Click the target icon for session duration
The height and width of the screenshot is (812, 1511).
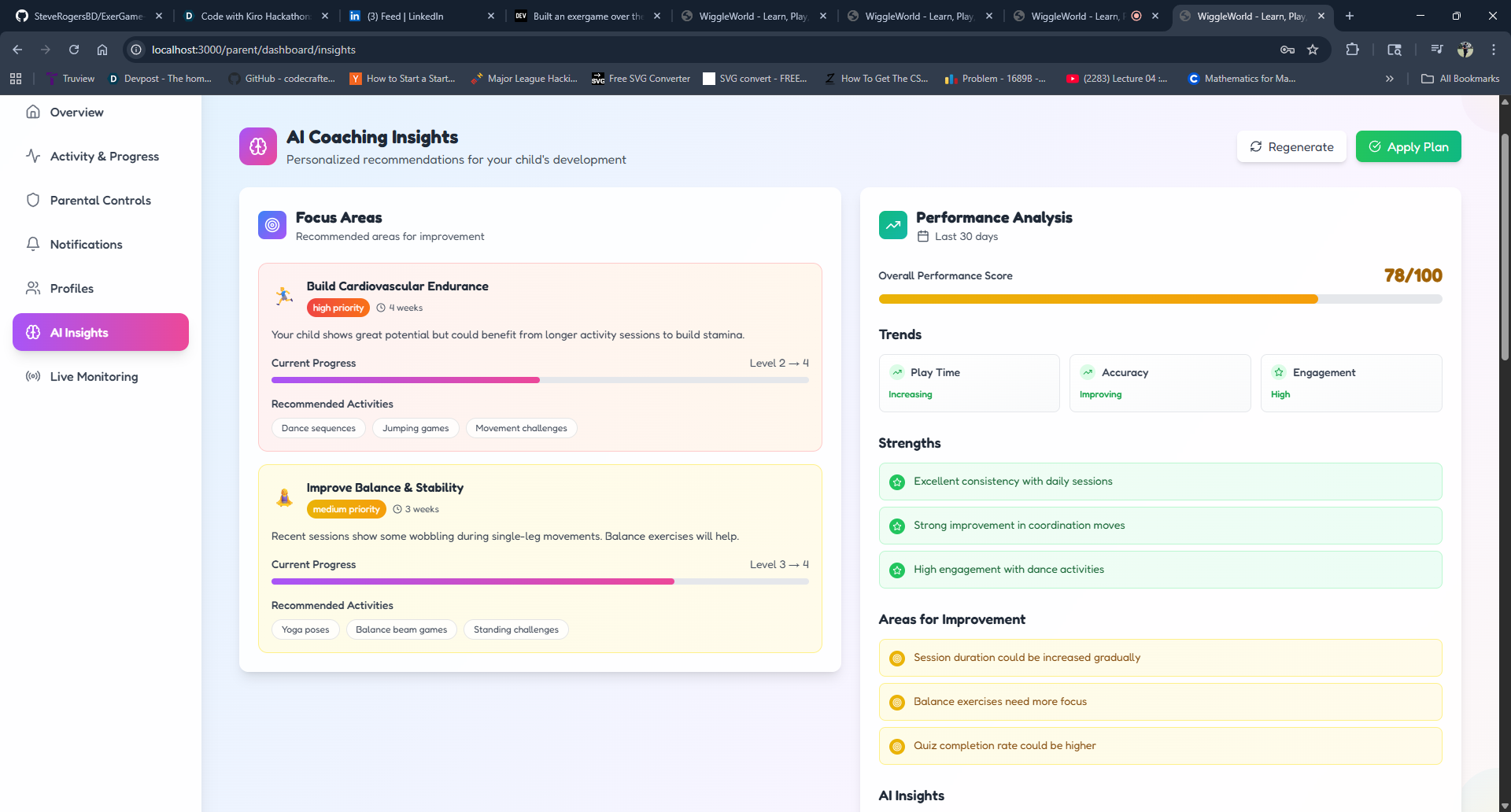[896, 659]
